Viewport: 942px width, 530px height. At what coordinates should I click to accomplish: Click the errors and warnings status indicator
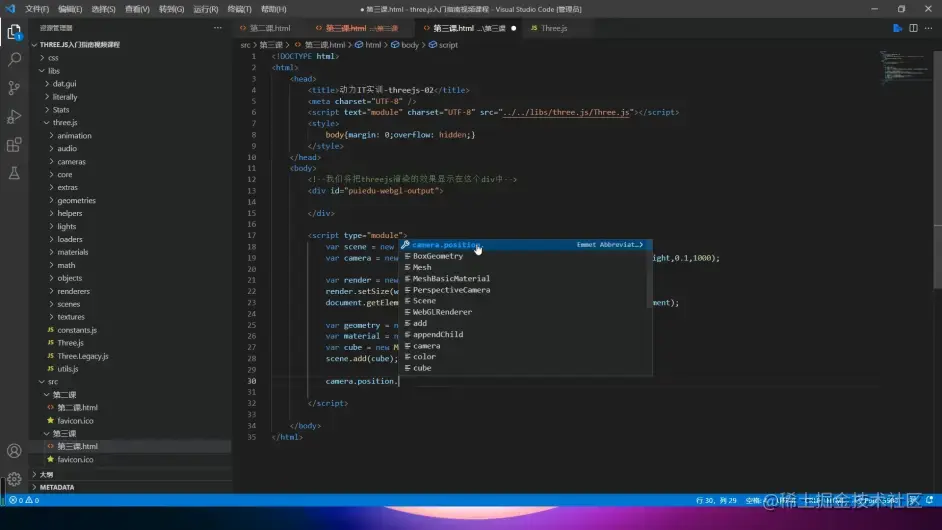point(24,500)
